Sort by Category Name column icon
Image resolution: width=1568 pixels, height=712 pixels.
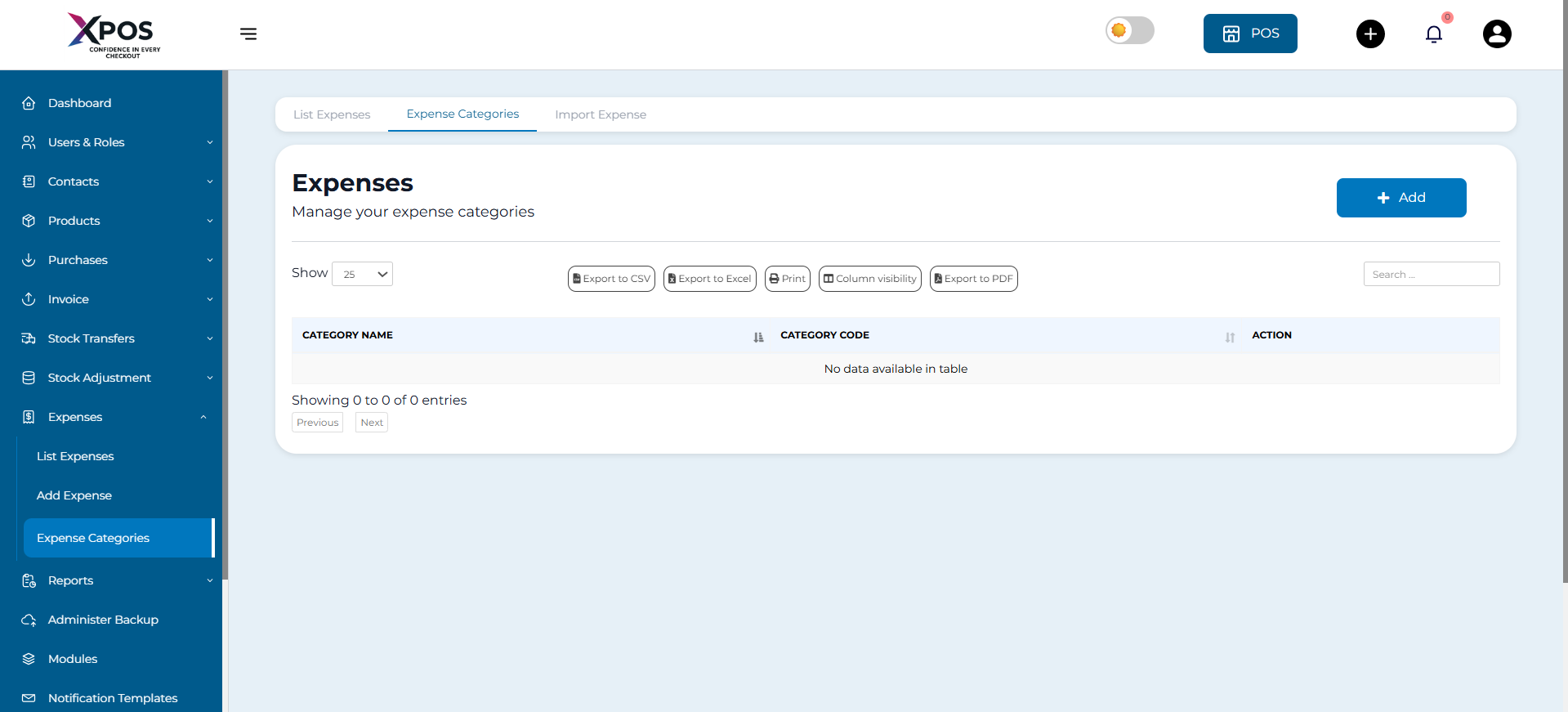(x=758, y=337)
